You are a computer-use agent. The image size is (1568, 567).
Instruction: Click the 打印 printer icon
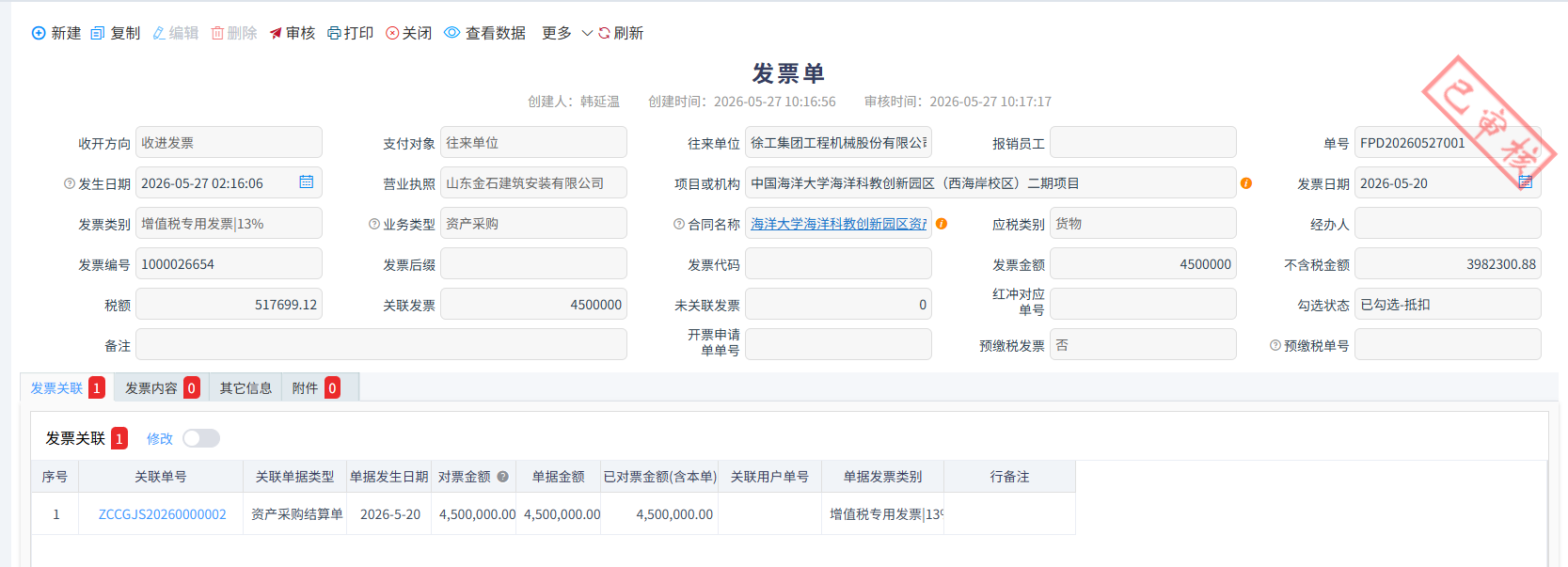tap(334, 33)
